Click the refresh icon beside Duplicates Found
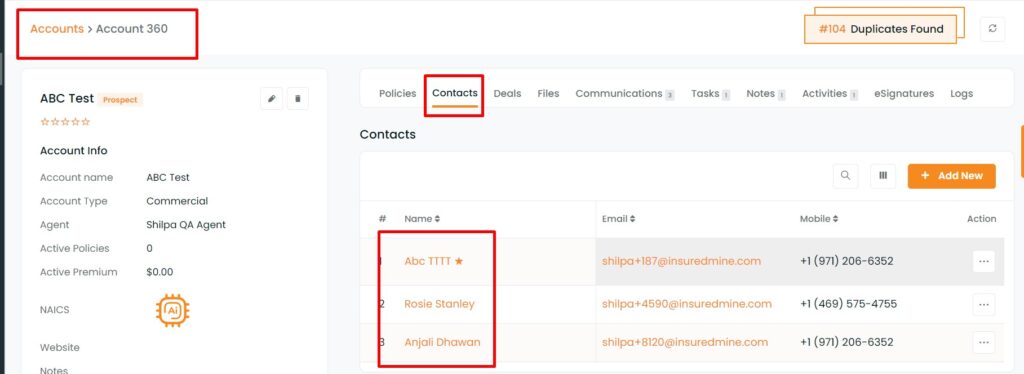1024x374 pixels. click(x=993, y=29)
